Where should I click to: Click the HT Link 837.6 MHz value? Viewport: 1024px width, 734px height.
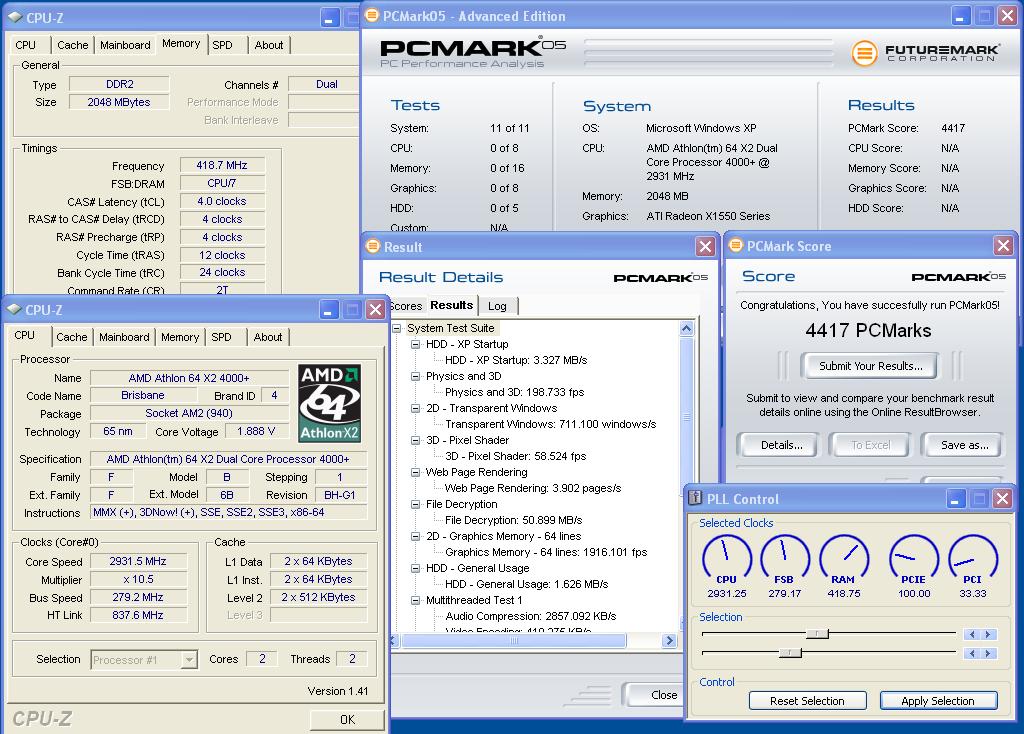click(138, 614)
